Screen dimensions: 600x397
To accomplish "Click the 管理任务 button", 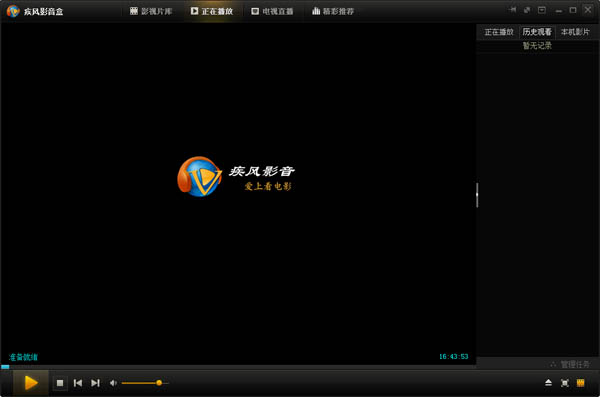I will pyautogui.click(x=570, y=364).
